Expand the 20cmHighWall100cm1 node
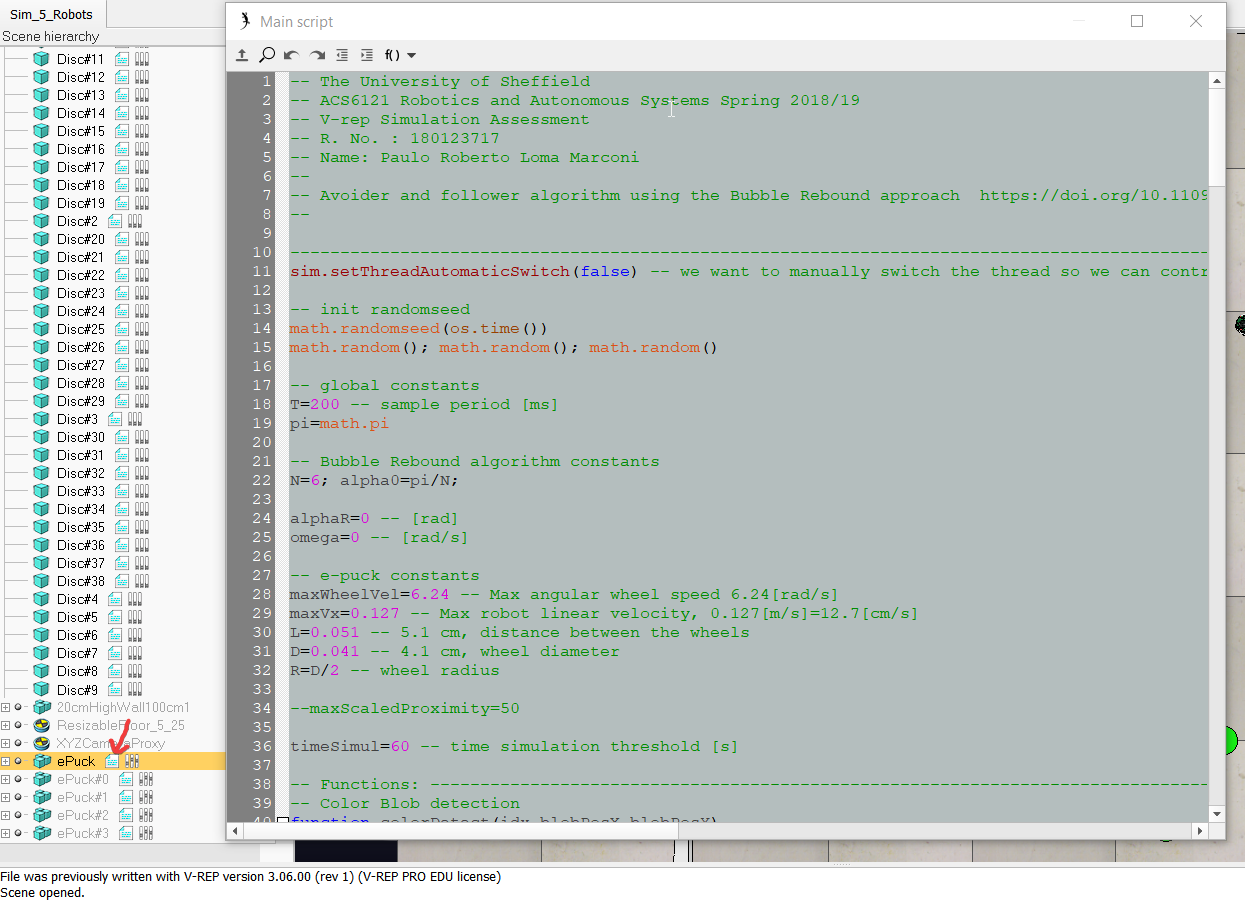Viewport: 1245px width, 913px height. click(x=6, y=707)
